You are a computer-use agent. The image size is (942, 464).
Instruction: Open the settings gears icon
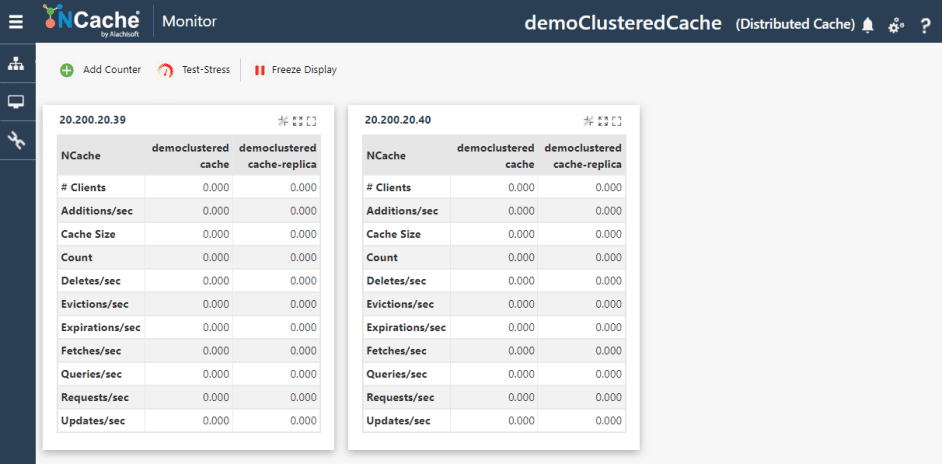pyautogui.click(x=896, y=25)
